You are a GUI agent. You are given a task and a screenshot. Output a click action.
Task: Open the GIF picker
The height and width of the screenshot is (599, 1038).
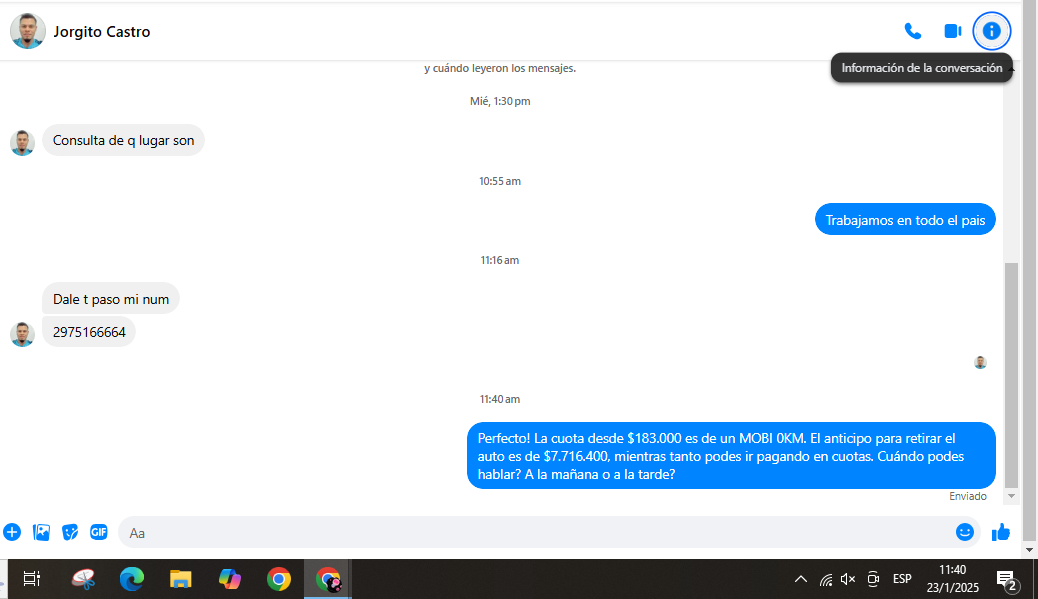(x=99, y=531)
